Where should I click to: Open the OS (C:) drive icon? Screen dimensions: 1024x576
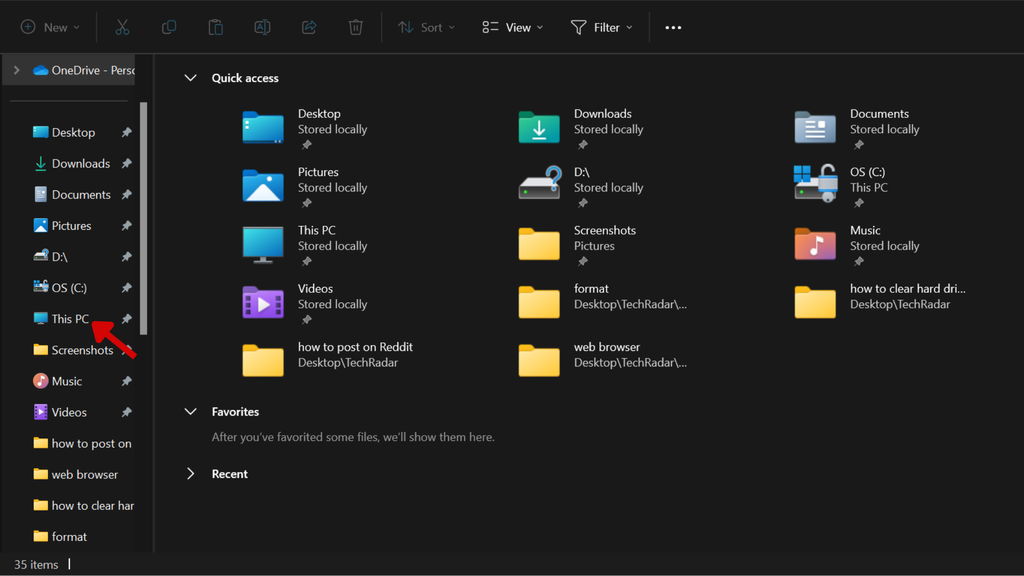815,185
